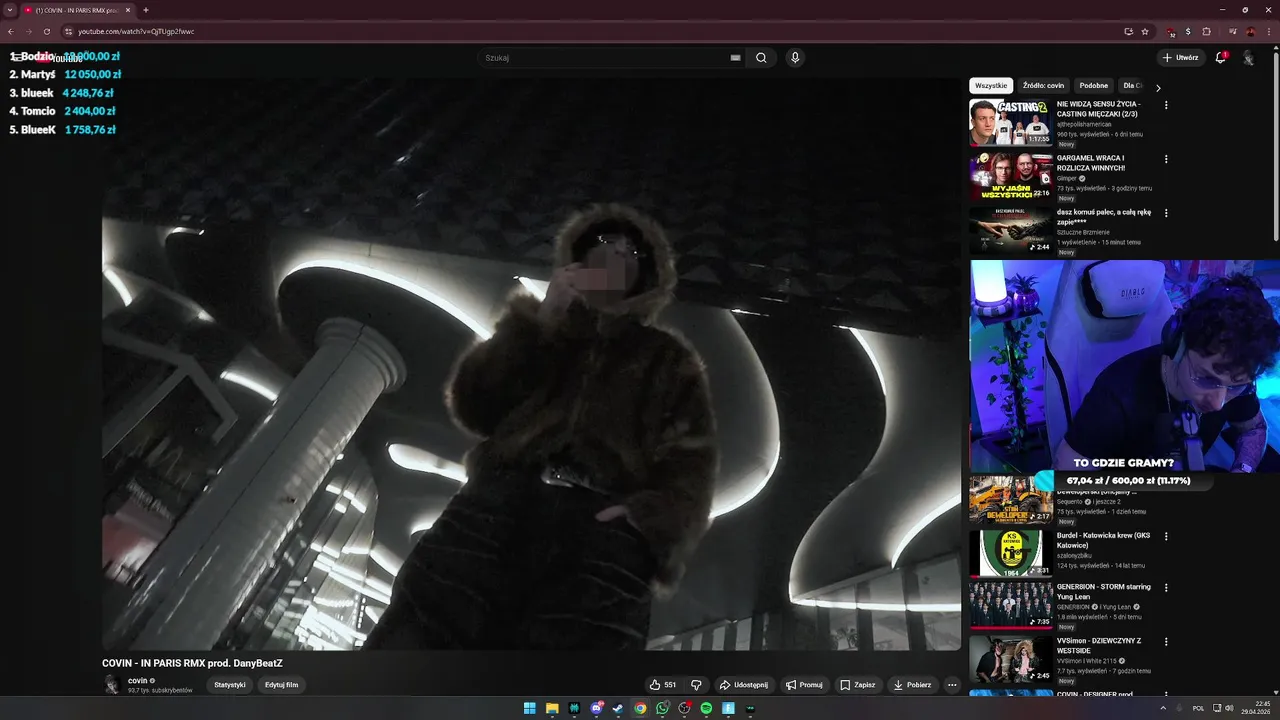Image resolution: width=1280 pixels, height=720 pixels.
Task: Click the volume icon in system tray
Action: click(1229, 708)
